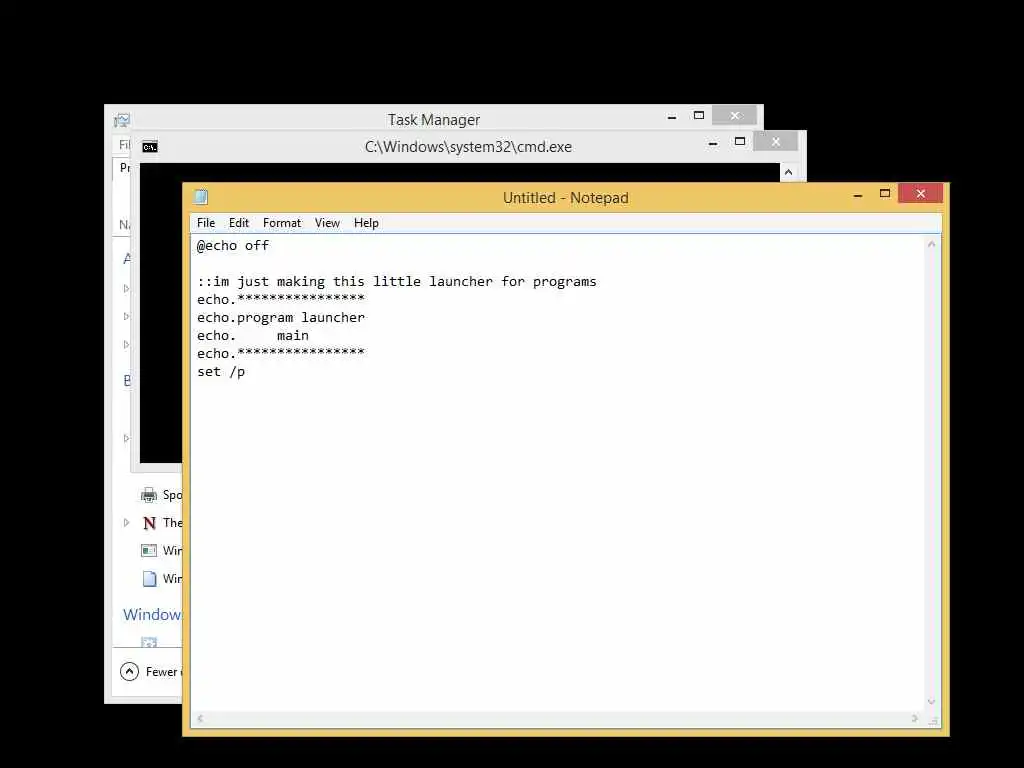Open the View menu in Notepad
The width and height of the screenshot is (1024, 768).
click(327, 223)
